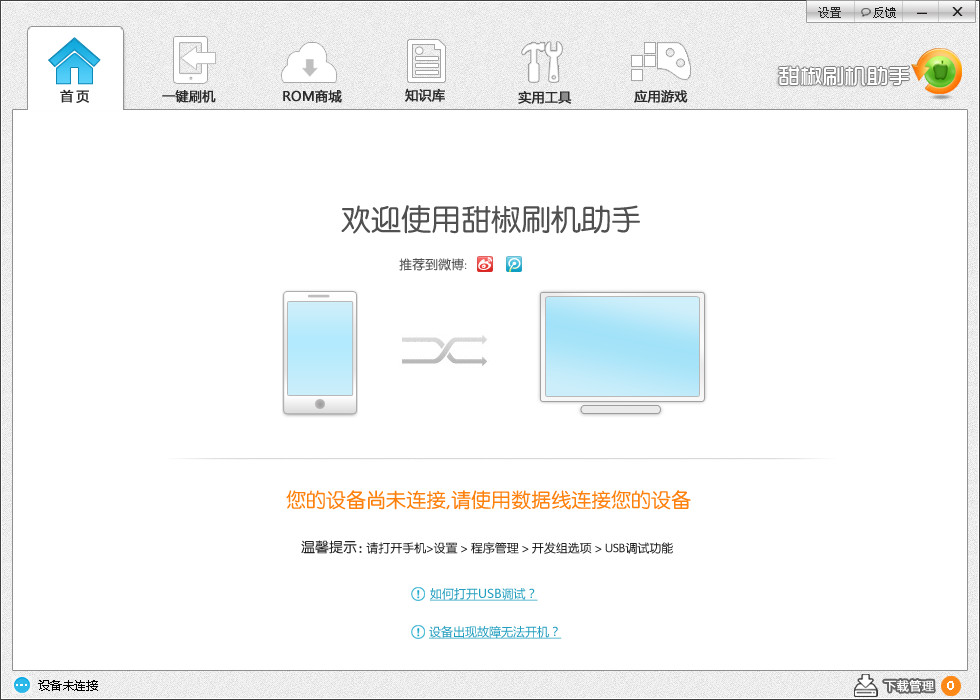Click the one-key flash phone icon
The width and height of the screenshot is (980, 700).
[194, 59]
